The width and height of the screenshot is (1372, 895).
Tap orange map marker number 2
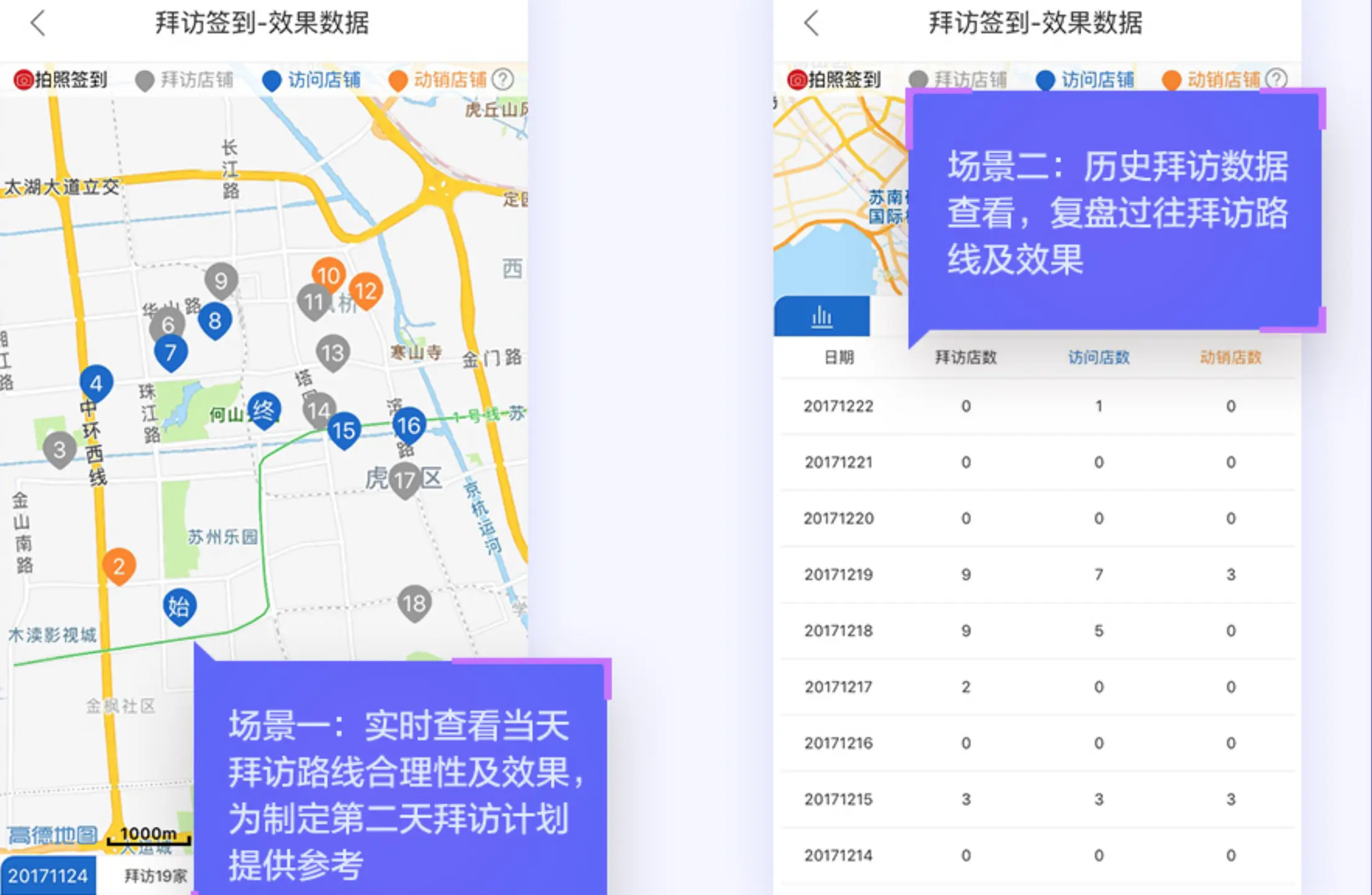119,566
